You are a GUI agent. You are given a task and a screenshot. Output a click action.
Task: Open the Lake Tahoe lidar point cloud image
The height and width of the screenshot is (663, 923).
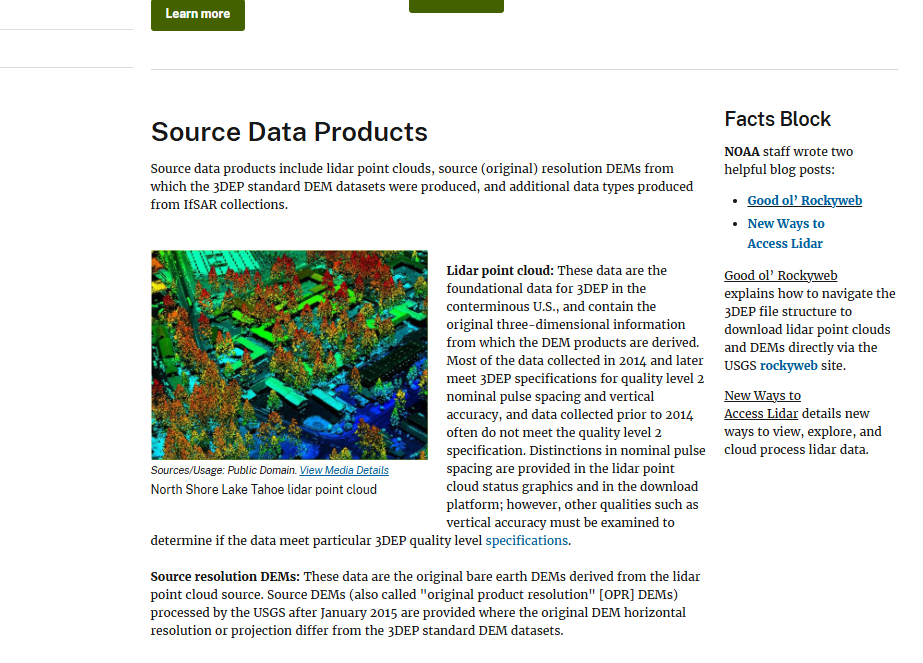(x=289, y=355)
